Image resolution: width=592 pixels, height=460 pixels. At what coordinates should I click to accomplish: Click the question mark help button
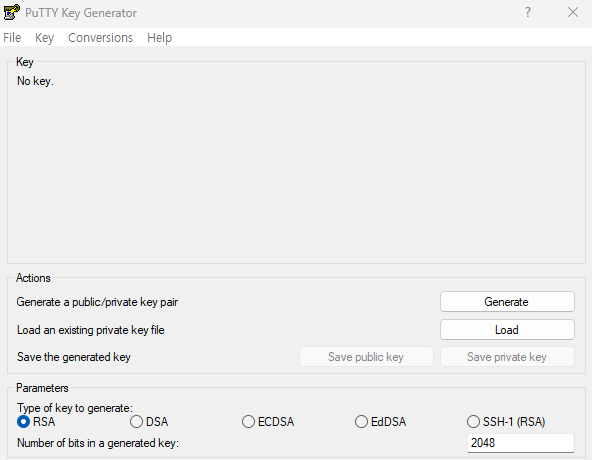tap(528, 12)
